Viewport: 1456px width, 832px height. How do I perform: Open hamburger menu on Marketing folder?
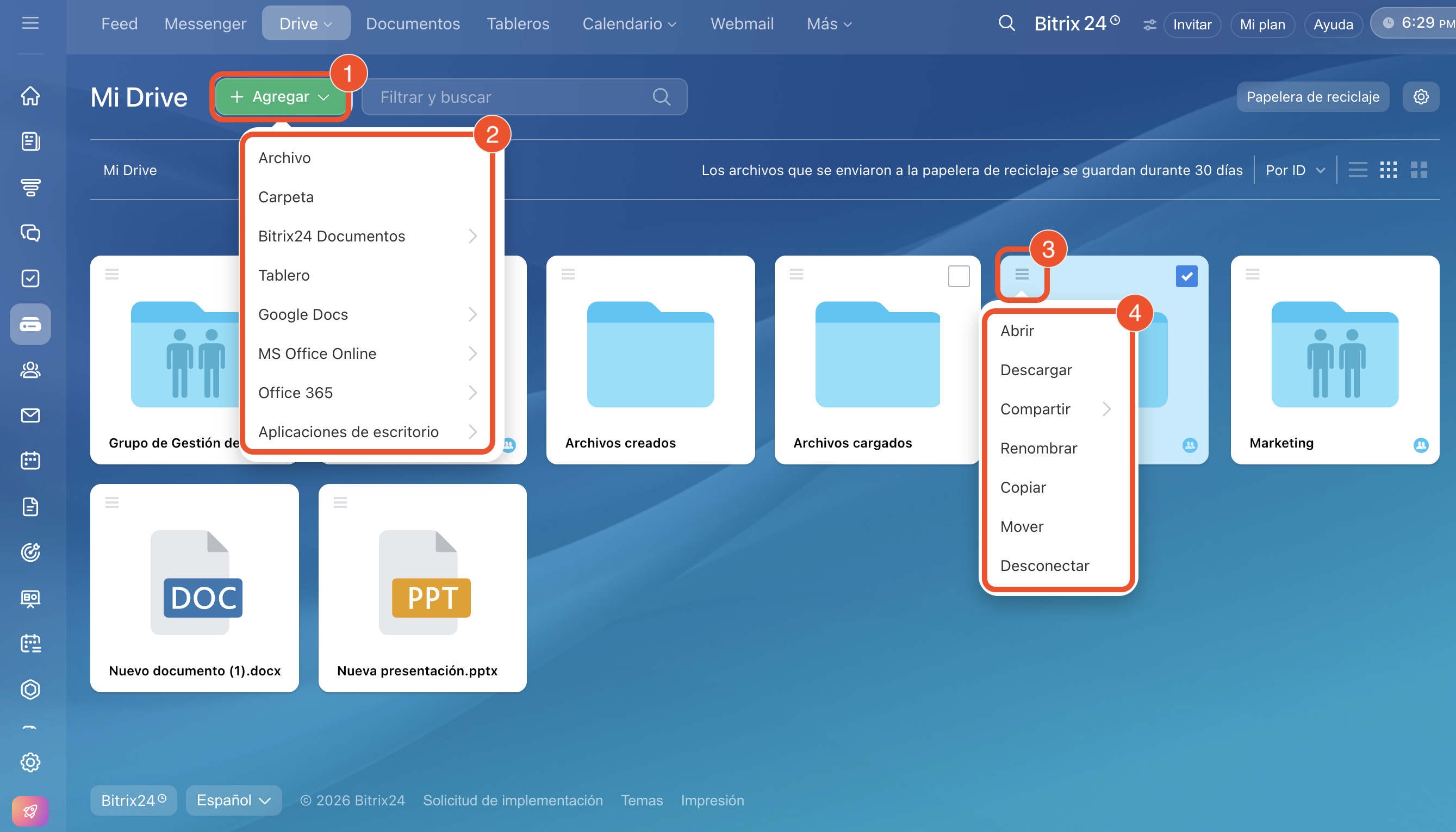click(x=1252, y=274)
